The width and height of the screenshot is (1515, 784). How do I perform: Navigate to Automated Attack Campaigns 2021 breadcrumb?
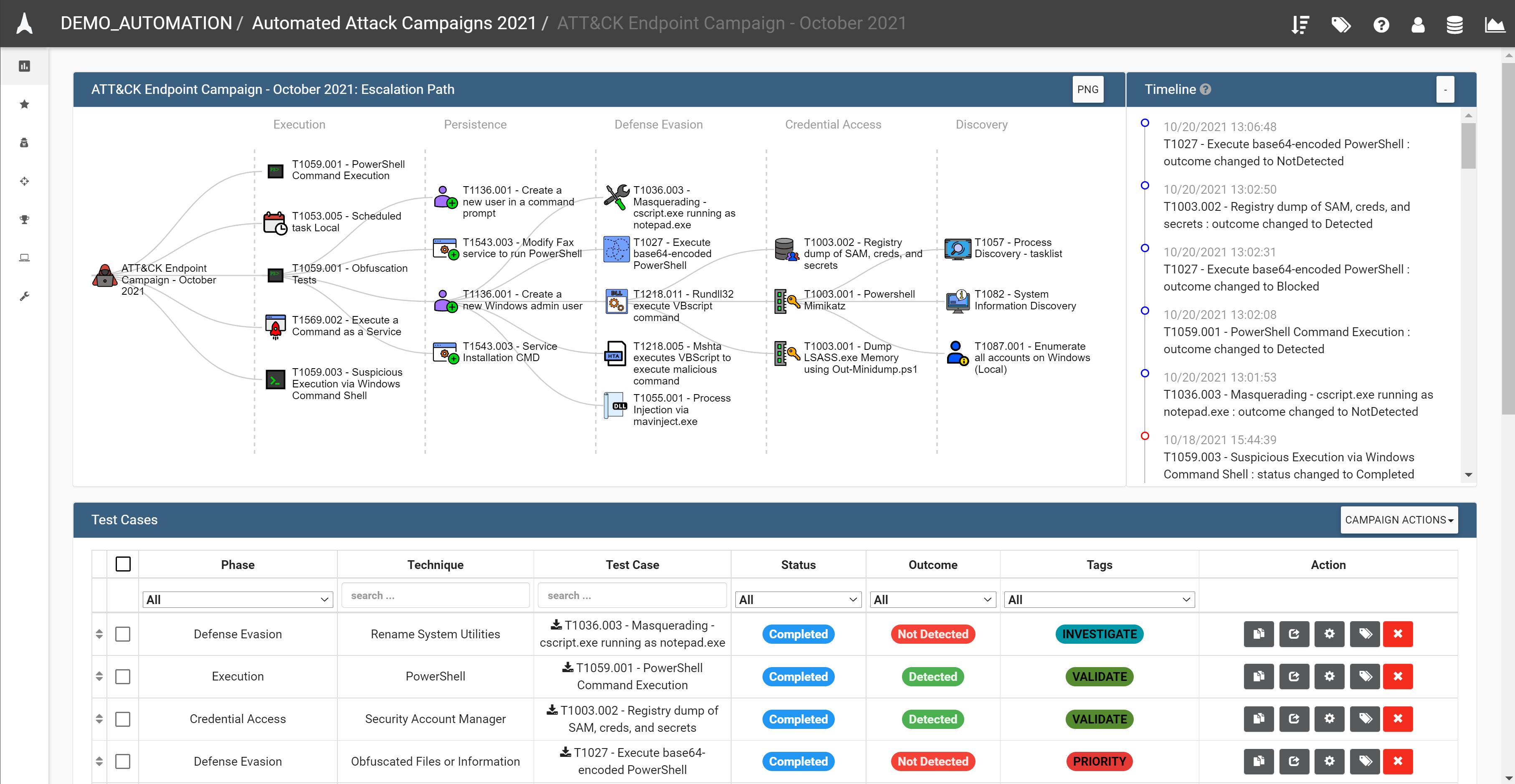[x=394, y=23]
